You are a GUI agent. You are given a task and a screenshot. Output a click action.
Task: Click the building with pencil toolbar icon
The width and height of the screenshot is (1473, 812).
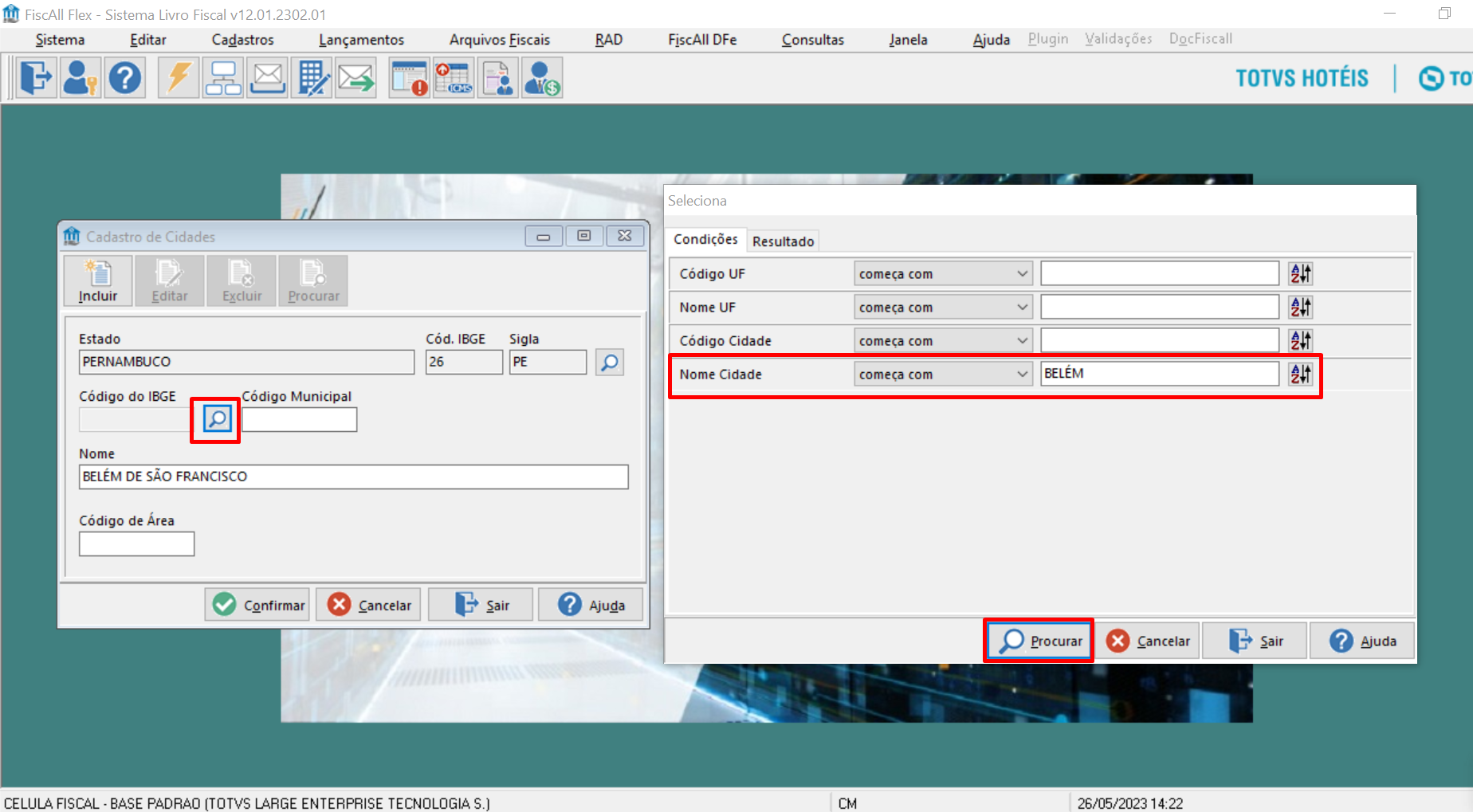pyautogui.click(x=312, y=78)
